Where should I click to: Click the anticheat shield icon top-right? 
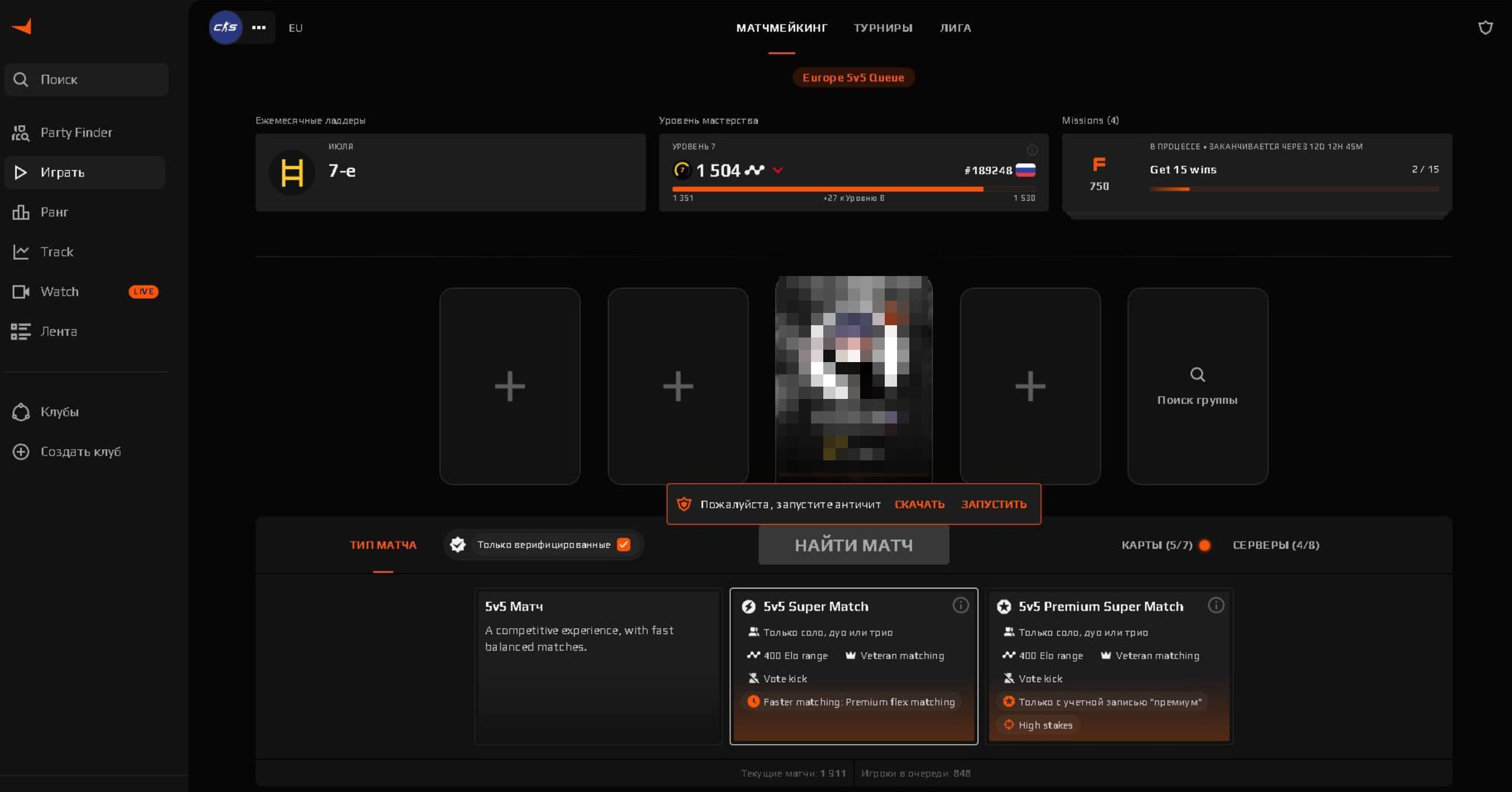pos(1485,27)
